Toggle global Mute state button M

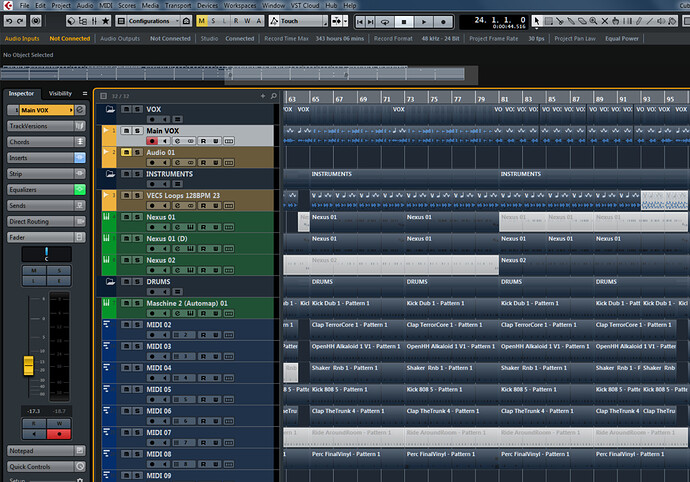point(202,21)
